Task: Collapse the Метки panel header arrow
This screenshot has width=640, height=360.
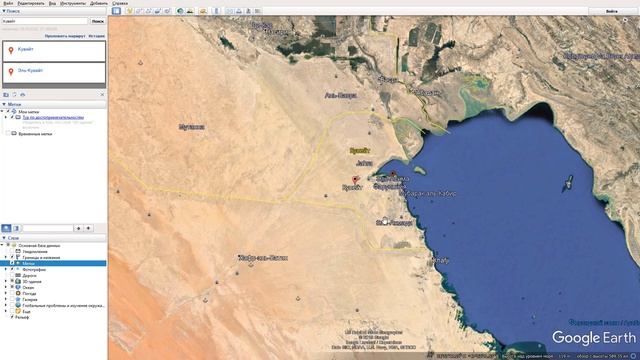Action: point(4,104)
